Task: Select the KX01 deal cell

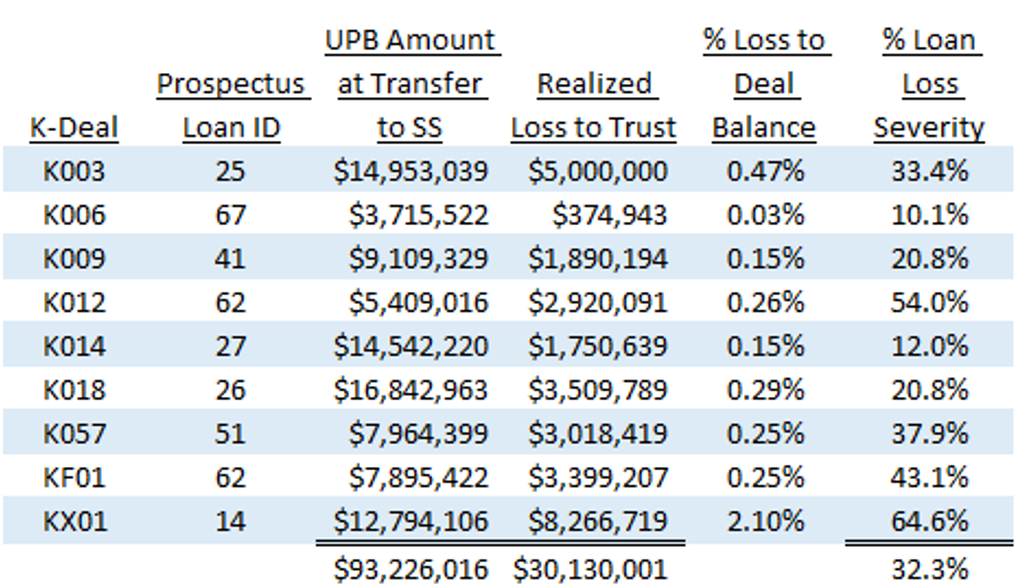Action: 74,521
